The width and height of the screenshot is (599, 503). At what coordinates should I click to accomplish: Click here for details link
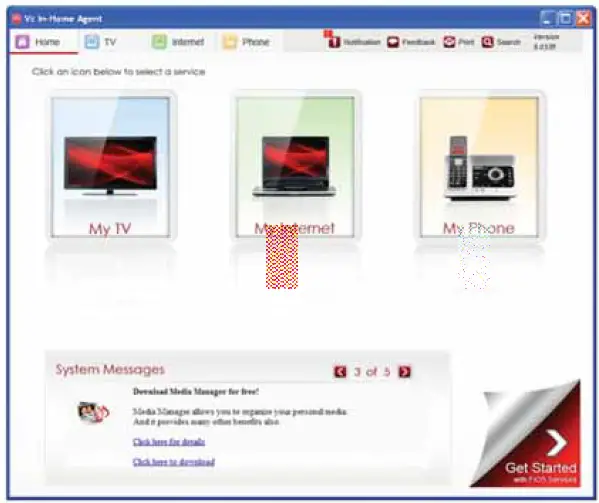[x=169, y=442]
